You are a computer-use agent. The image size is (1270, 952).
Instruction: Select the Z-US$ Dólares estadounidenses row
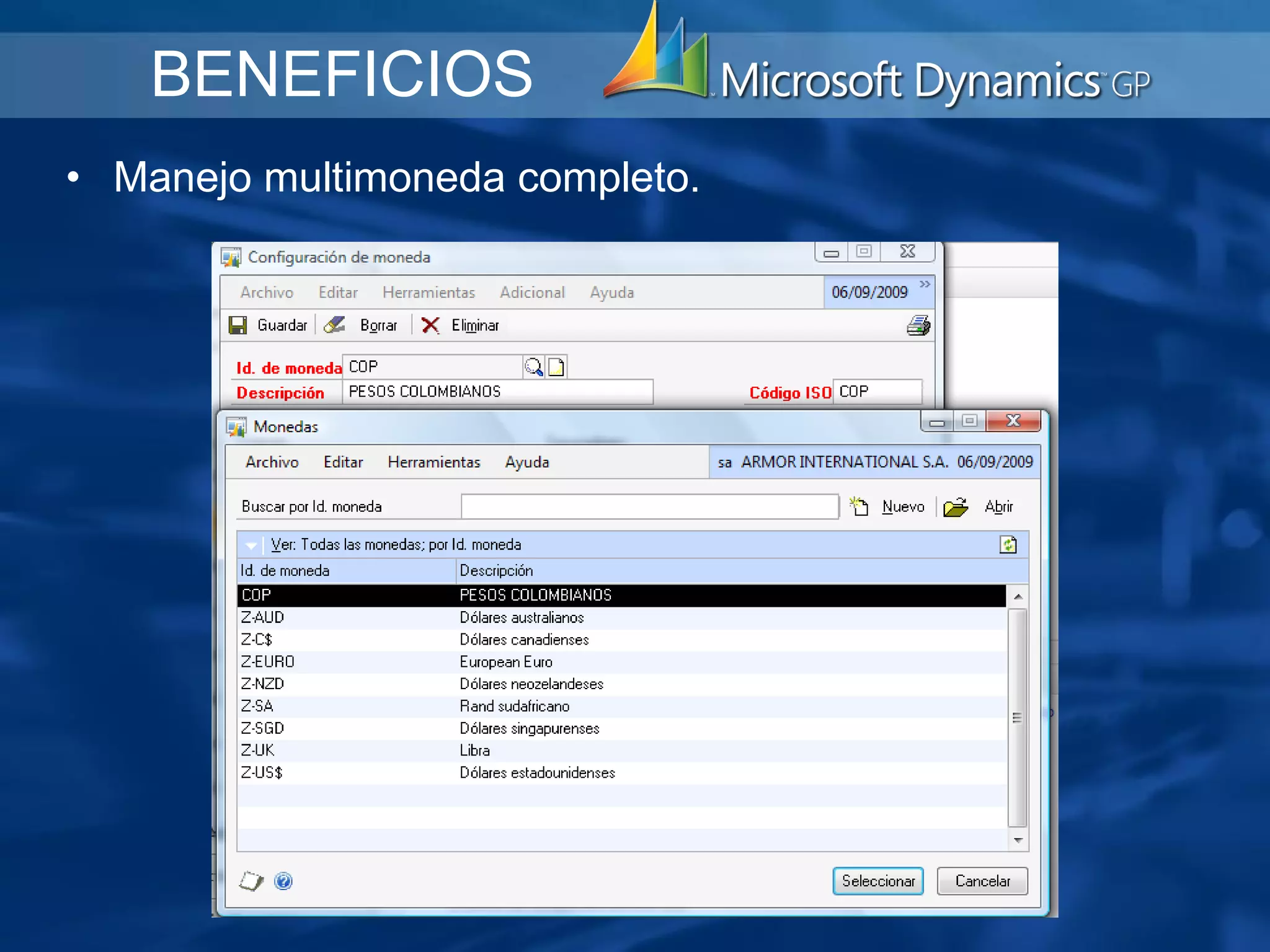coord(621,773)
